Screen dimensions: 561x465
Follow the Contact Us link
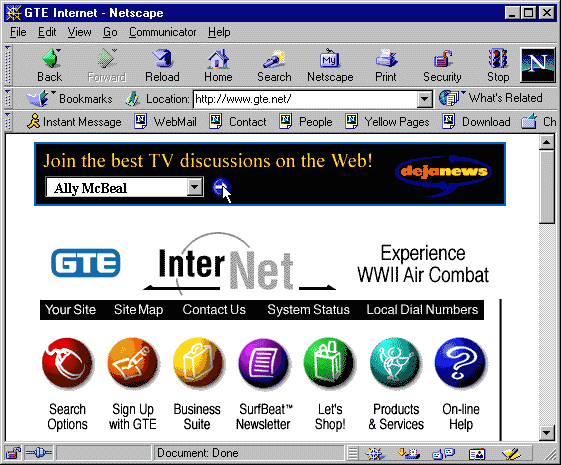pos(214,309)
